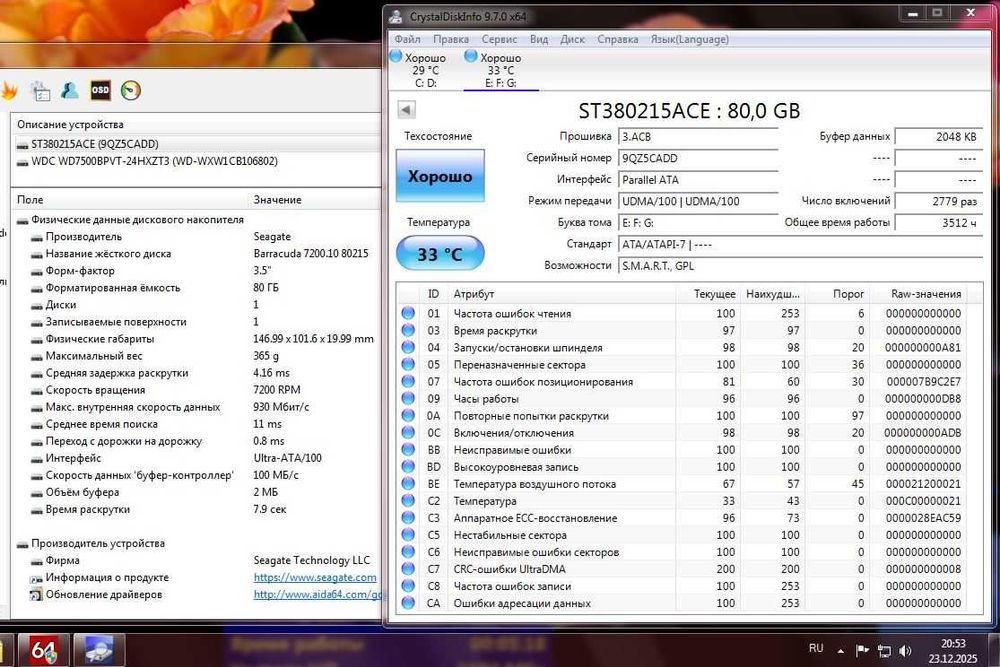The image size is (1000, 667).
Task: Click the 33 °C temperature button
Action: click(440, 254)
